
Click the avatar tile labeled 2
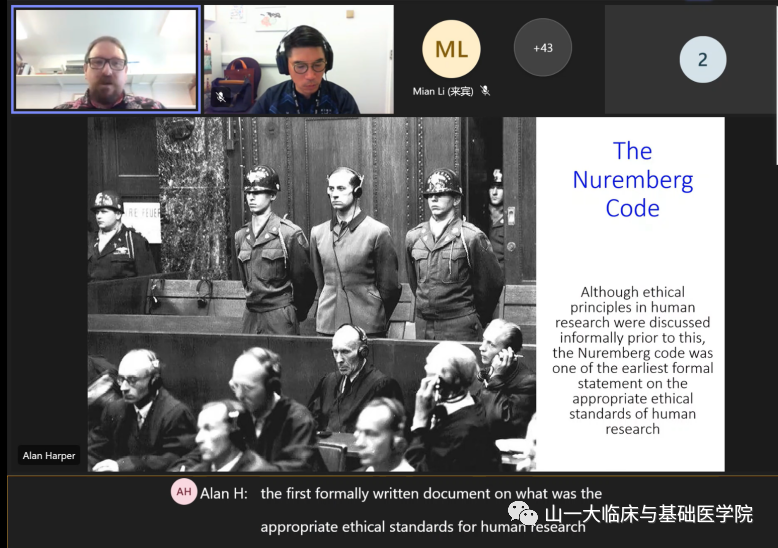point(702,59)
